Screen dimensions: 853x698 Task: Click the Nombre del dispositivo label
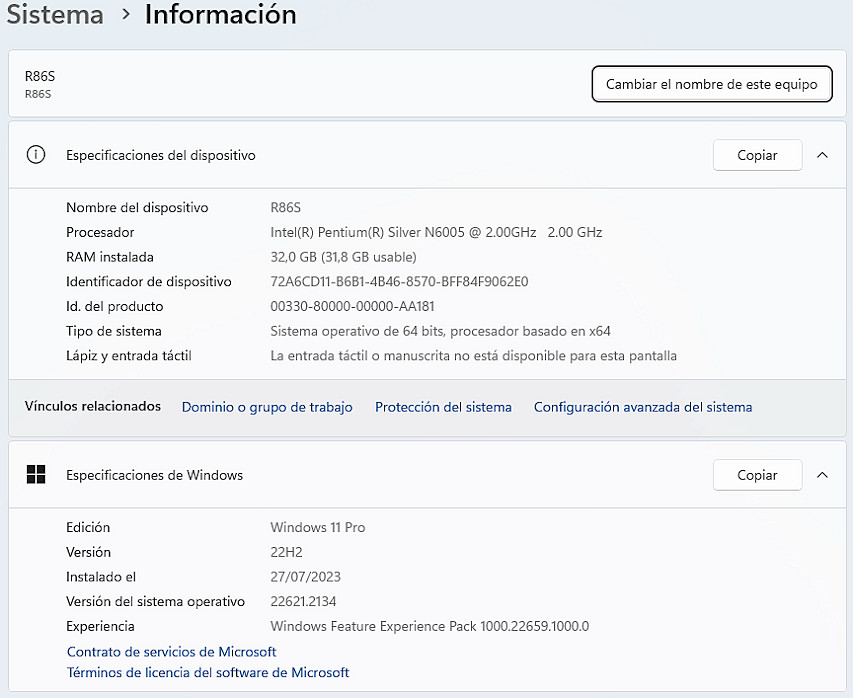click(137, 207)
